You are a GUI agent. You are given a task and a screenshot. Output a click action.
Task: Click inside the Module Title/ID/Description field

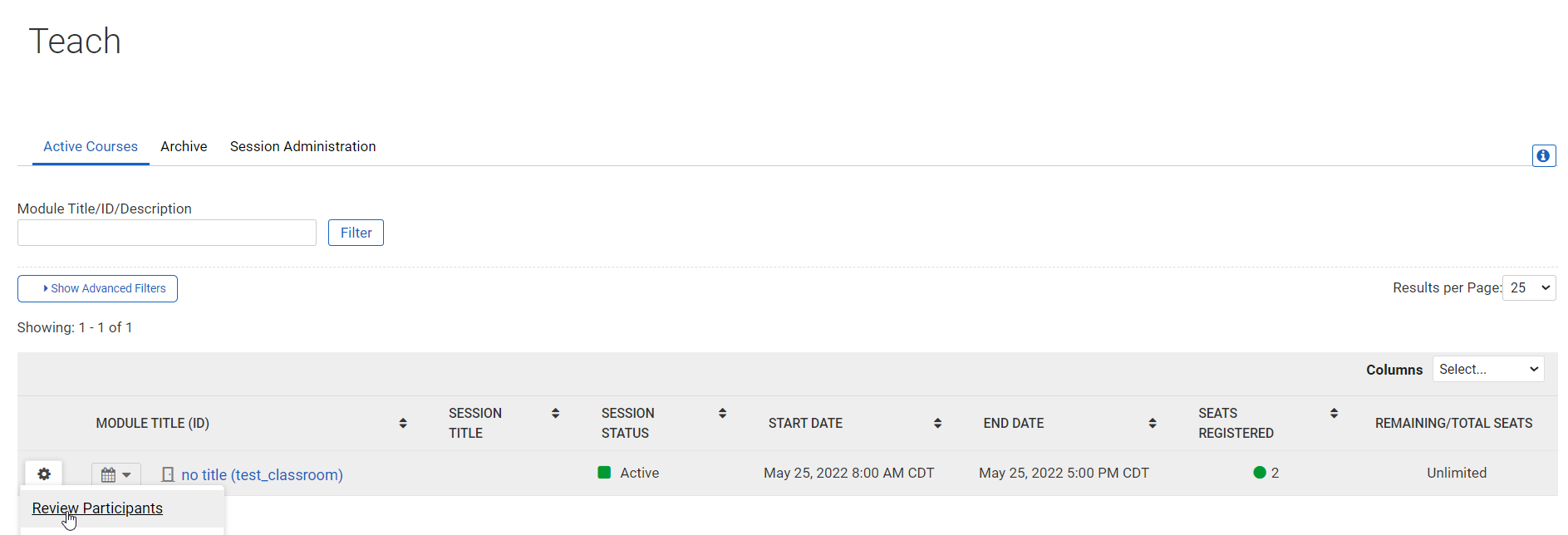click(166, 232)
